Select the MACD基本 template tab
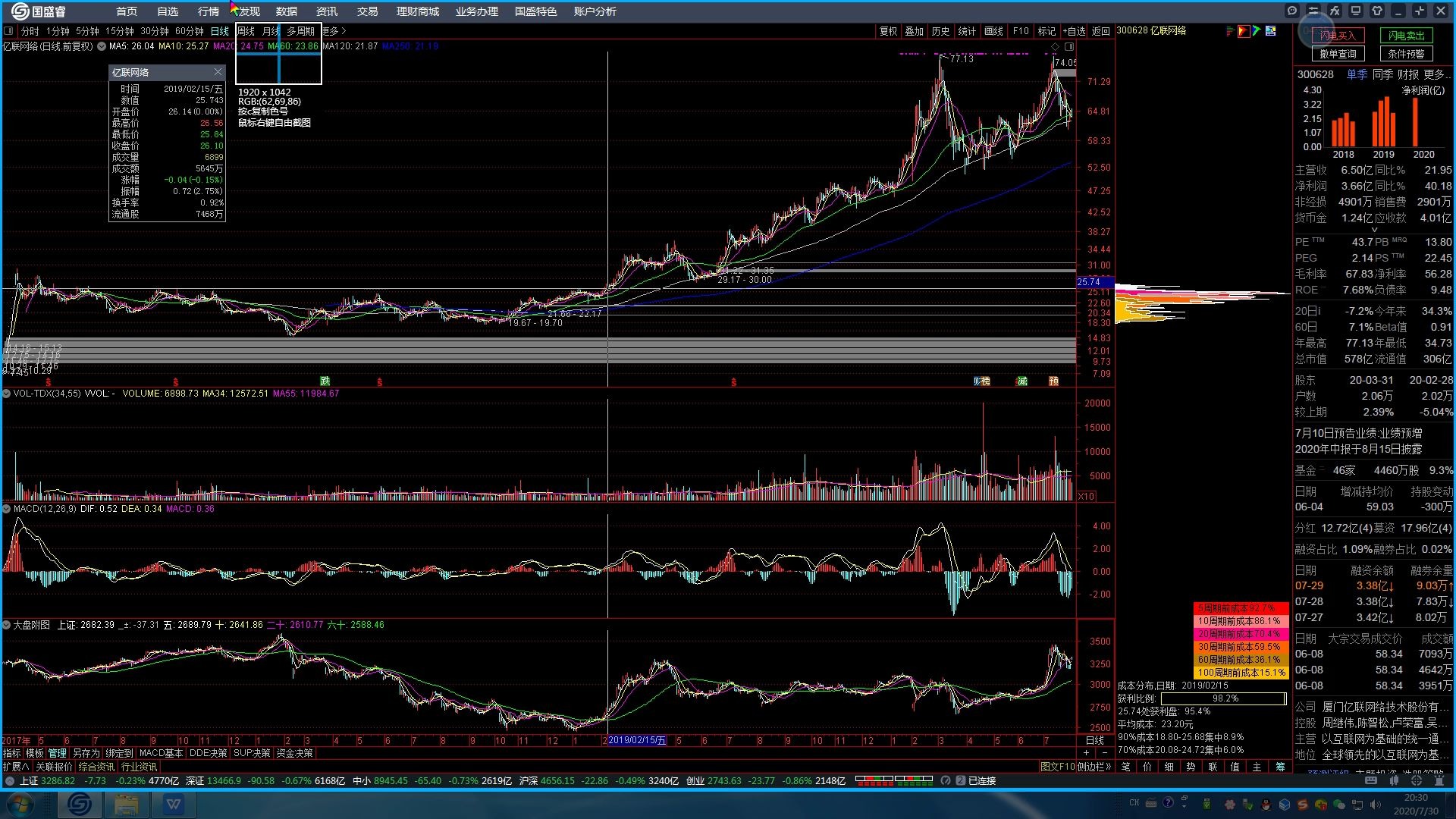Viewport: 1456px width, 819px height. pyautogui.click(x=161, y=753)
